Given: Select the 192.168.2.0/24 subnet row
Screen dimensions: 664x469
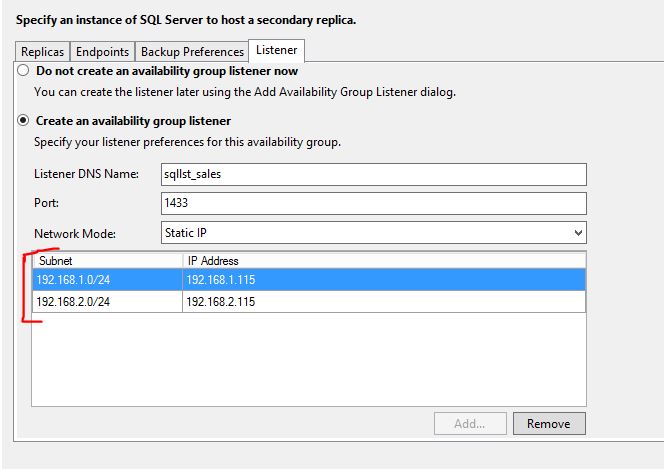Looking at the screenshot, I should coord(107,301).
